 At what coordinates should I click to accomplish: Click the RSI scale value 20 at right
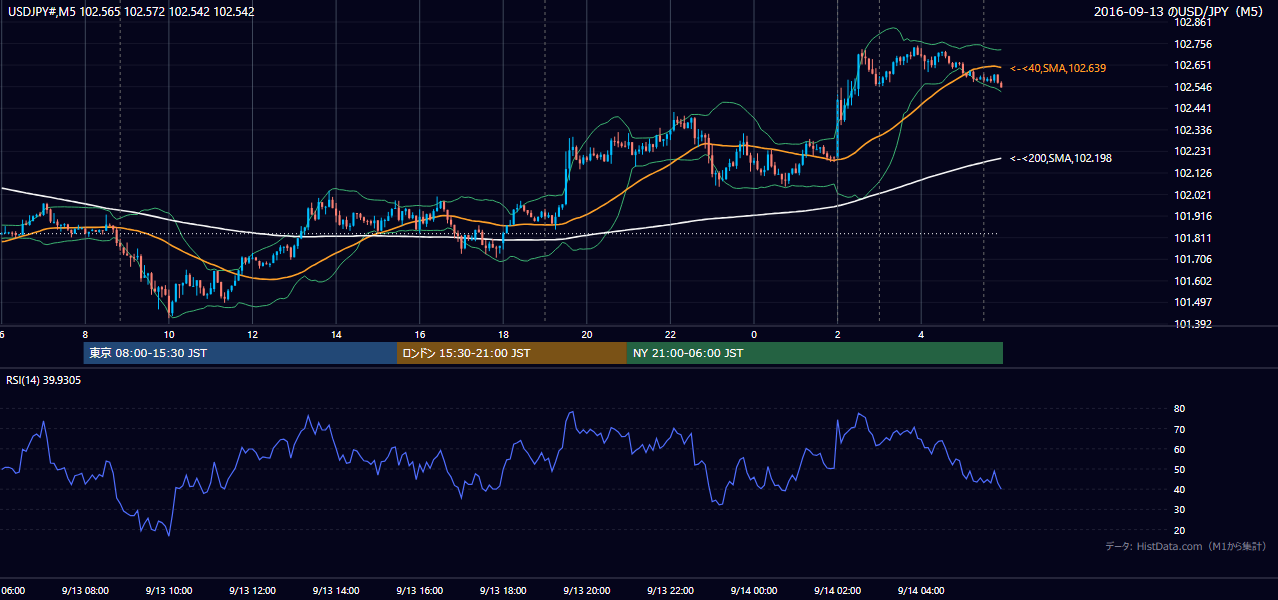(1179, 530)
